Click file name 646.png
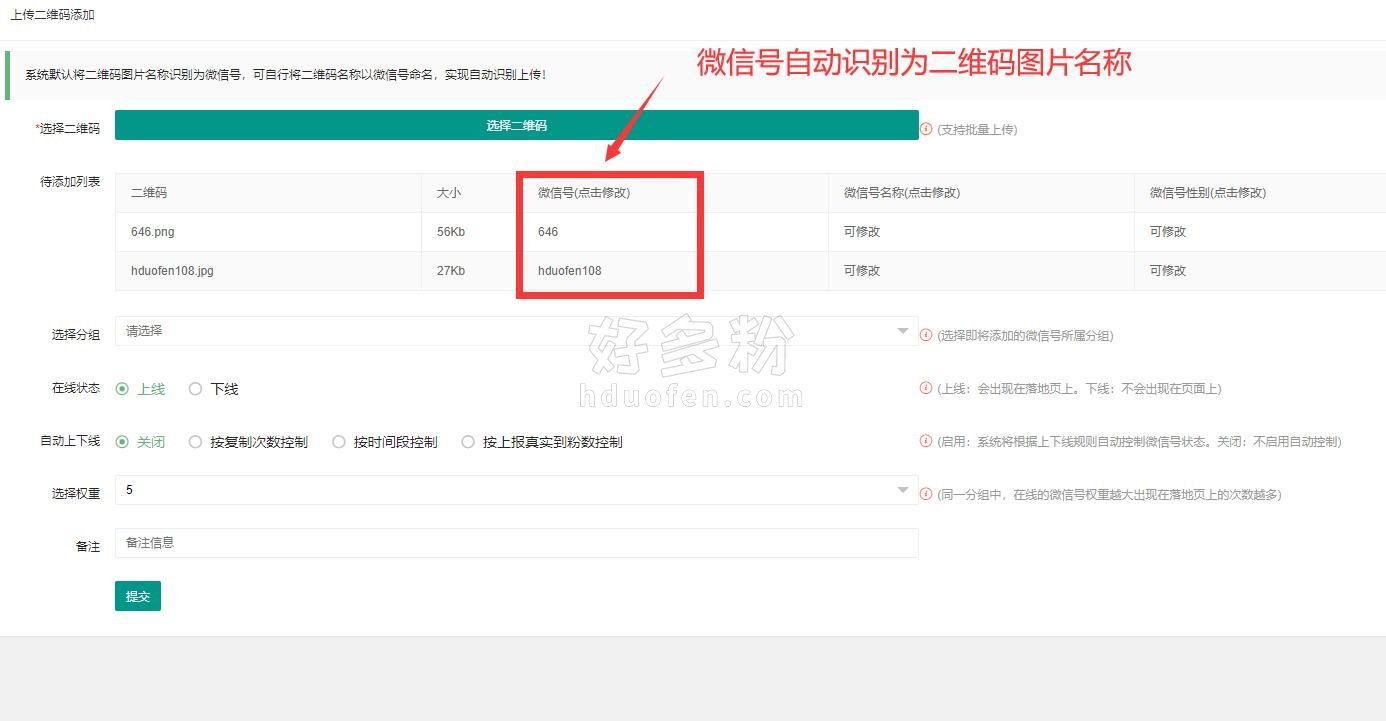Screen dimensions: 1386x721 point(153,232)
